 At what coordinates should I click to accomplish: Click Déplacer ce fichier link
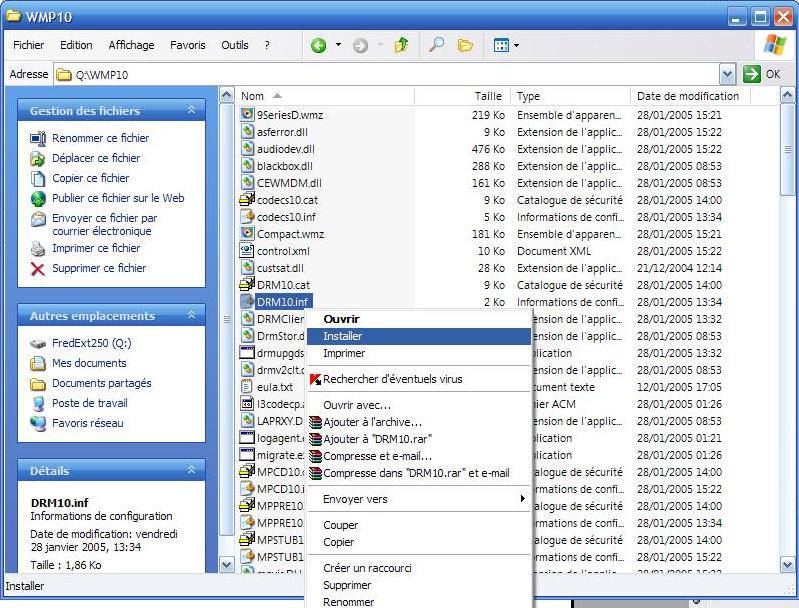point(96,158)
